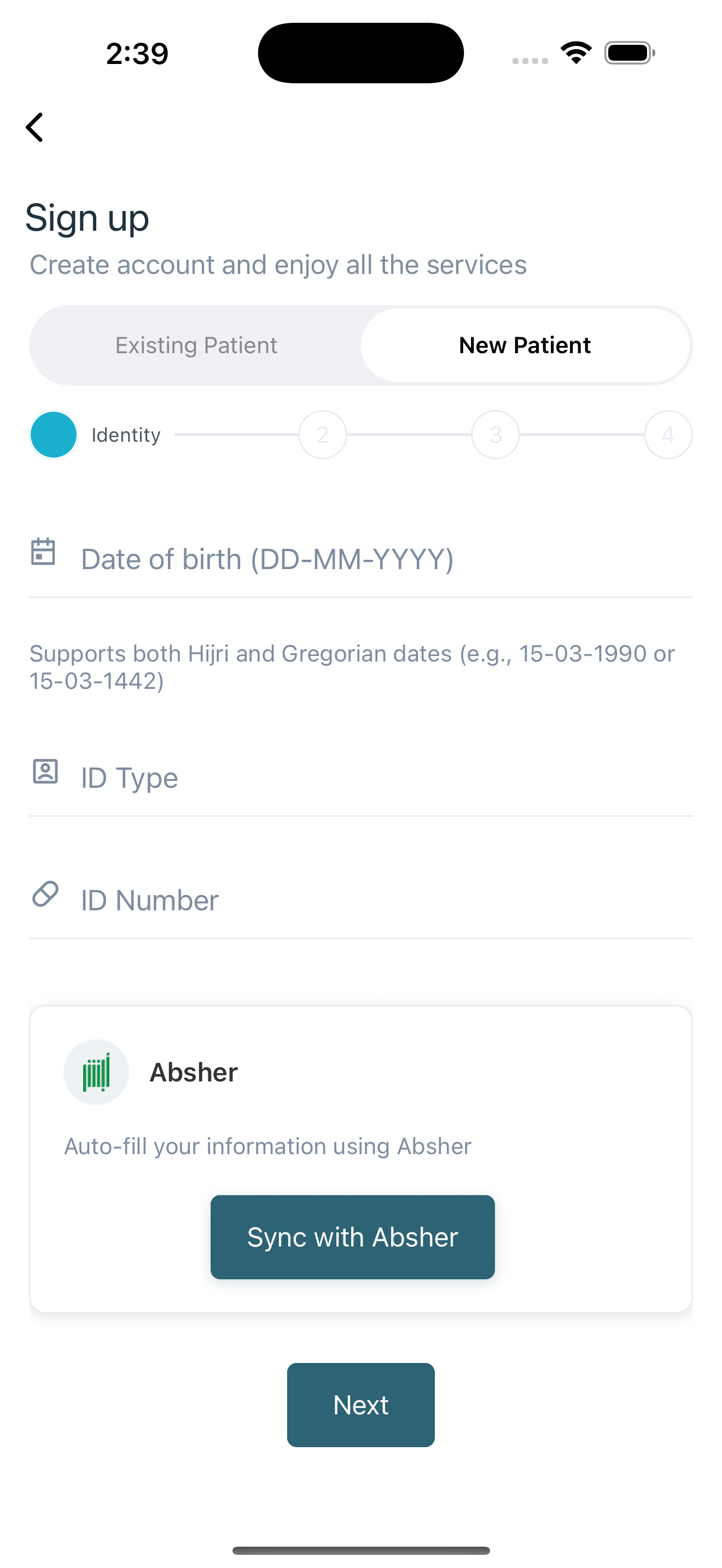Switch to the Existing Patient tab

coord(196,345)
